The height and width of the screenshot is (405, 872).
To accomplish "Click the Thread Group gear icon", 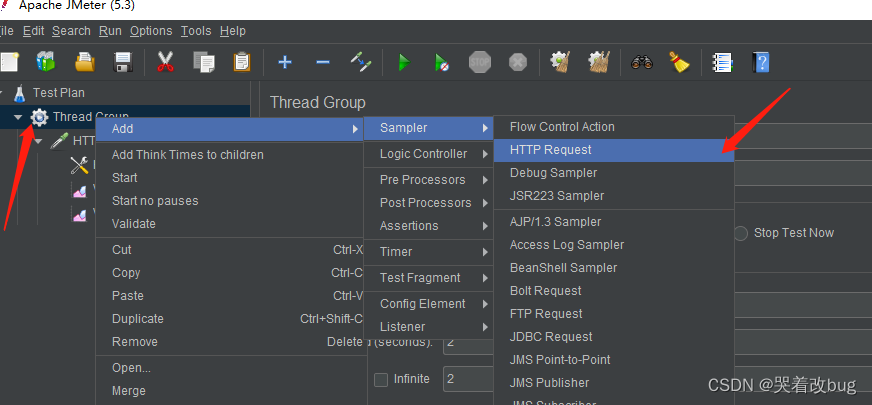I will (39, 117).
